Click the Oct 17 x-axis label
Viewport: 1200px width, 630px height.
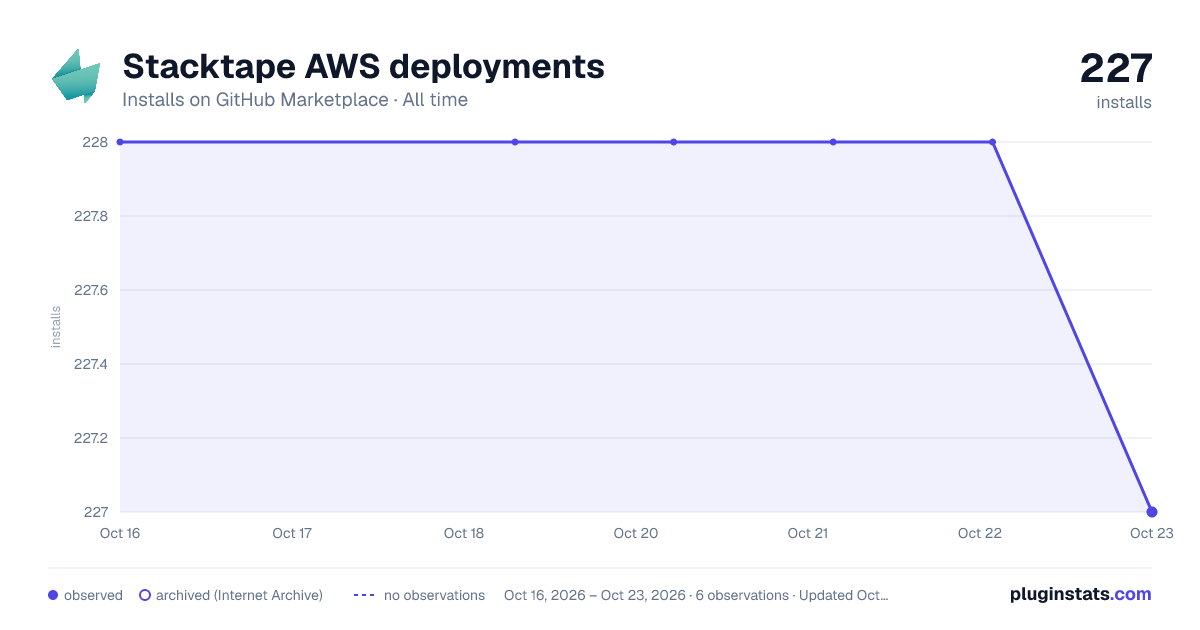[x=292, y=533]
